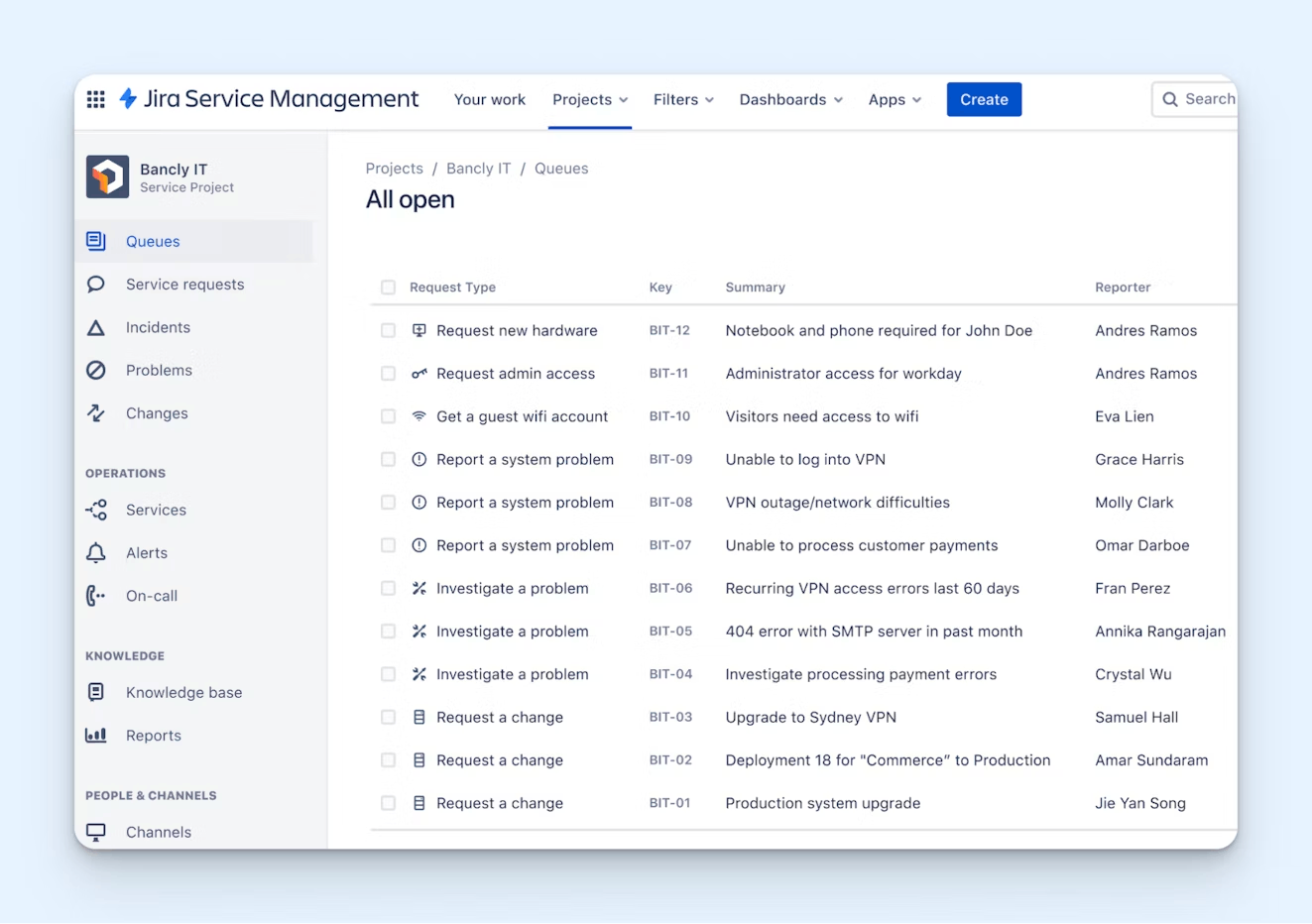Click the Services icon under Operations
Viewport: 1312px width, 924px height.
coord(96,511)
